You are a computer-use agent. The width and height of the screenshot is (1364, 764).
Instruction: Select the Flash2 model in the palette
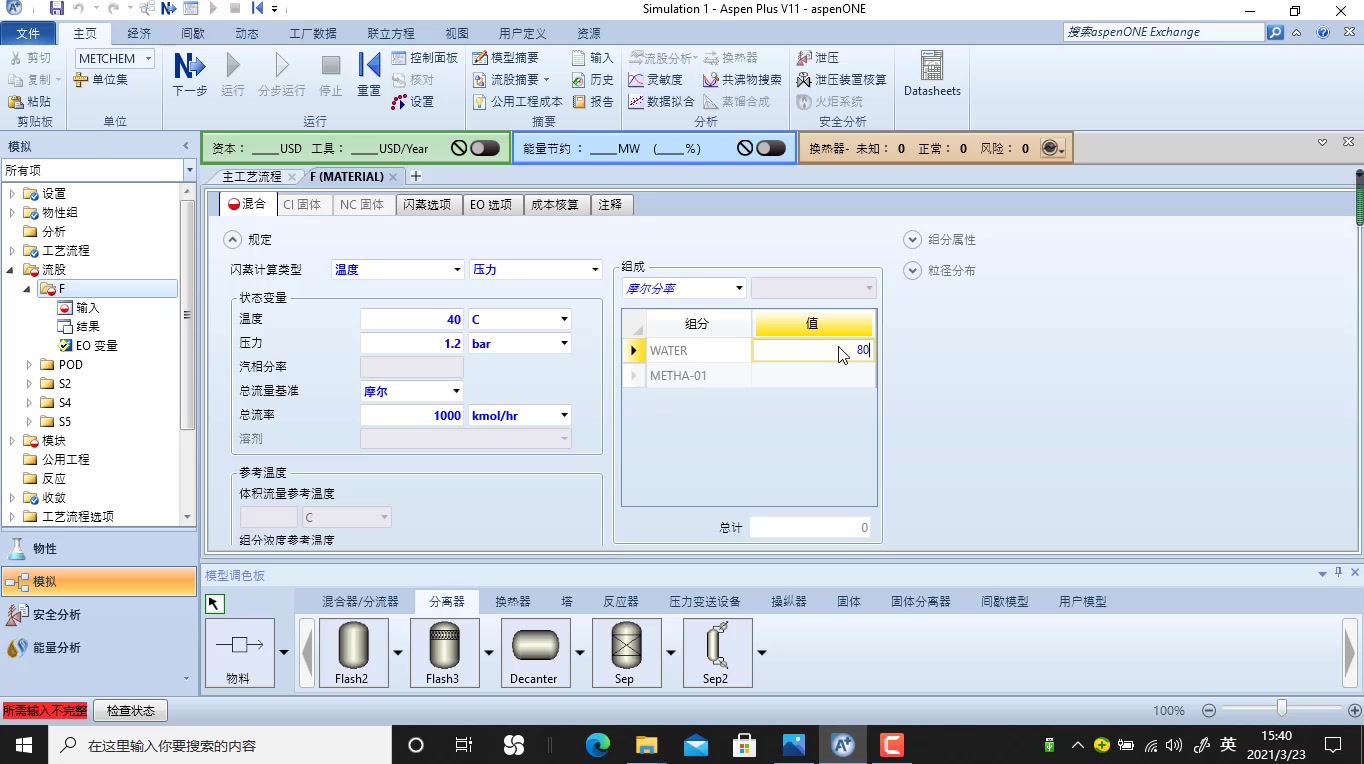353,651
